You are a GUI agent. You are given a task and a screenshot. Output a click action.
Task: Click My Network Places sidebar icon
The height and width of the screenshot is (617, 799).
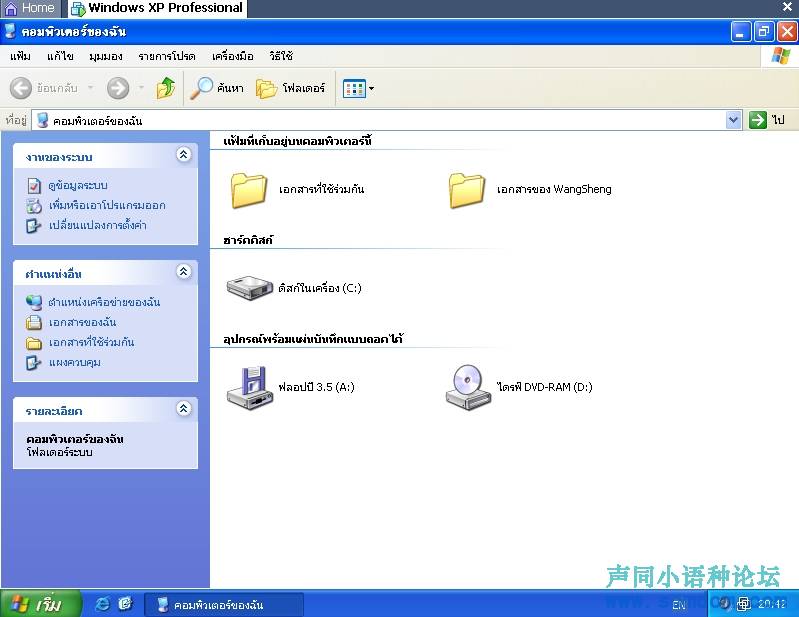click(34, 302)
